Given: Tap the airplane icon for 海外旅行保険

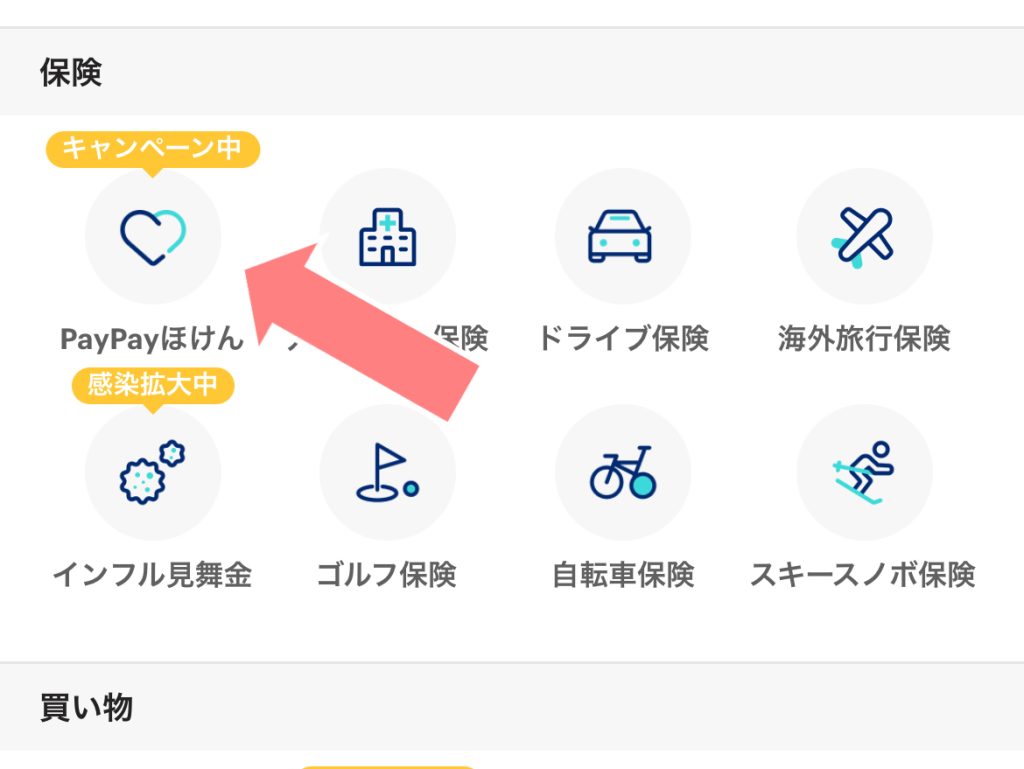Looking at the screenshot, I should pos(864,236).
